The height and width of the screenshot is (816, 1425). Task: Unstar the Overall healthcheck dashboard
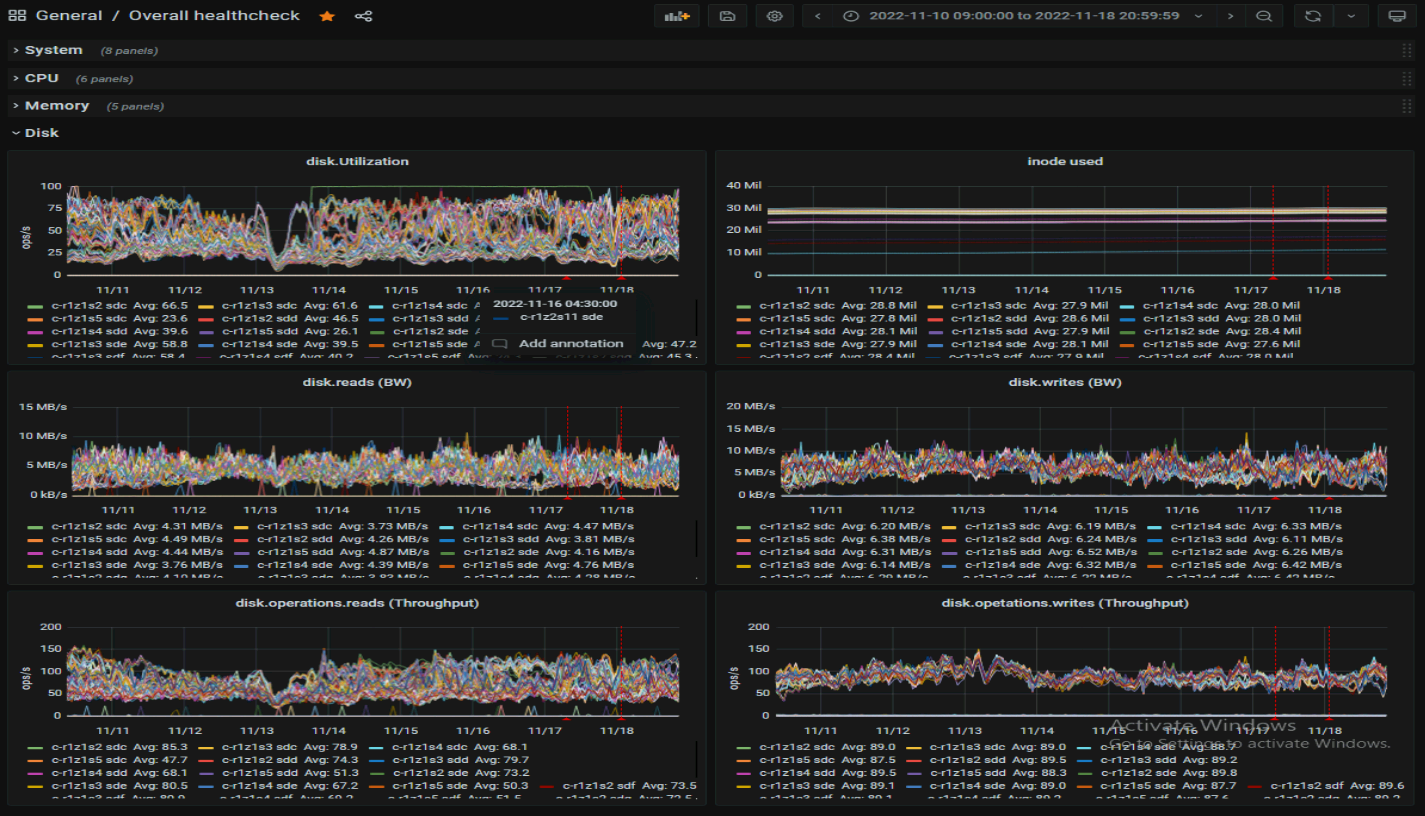tap(327, 16)
